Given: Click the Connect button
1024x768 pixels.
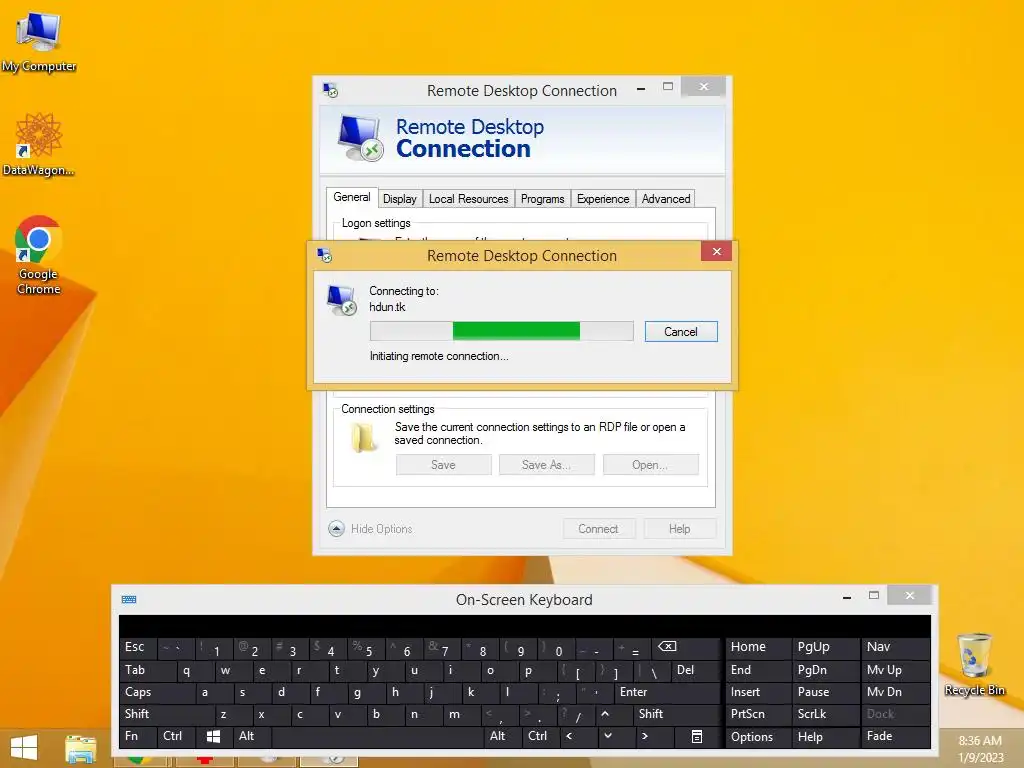Looking at the screenshot, I should click(598, 529).
